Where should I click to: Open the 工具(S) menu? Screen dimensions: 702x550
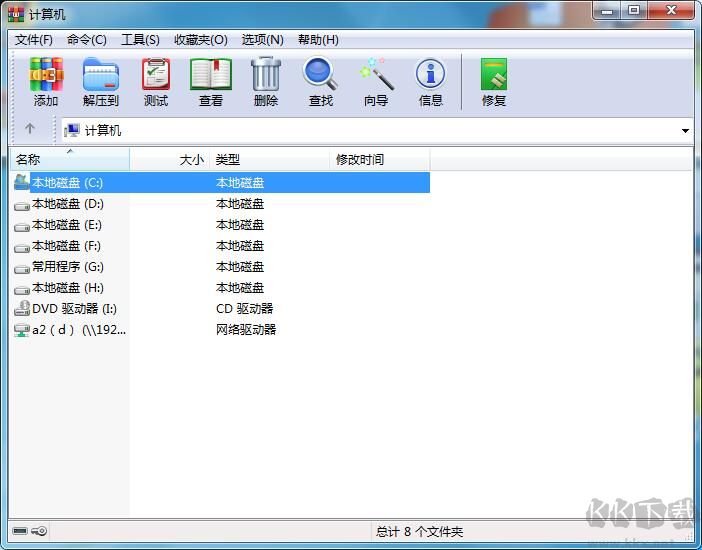[140, 40]
